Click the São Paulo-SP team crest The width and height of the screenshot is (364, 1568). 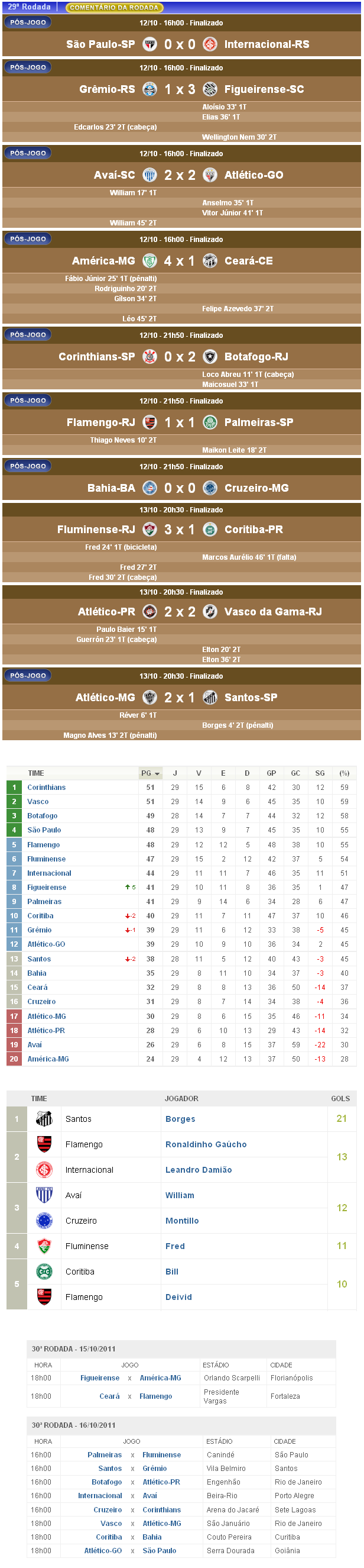click(149, 44)
